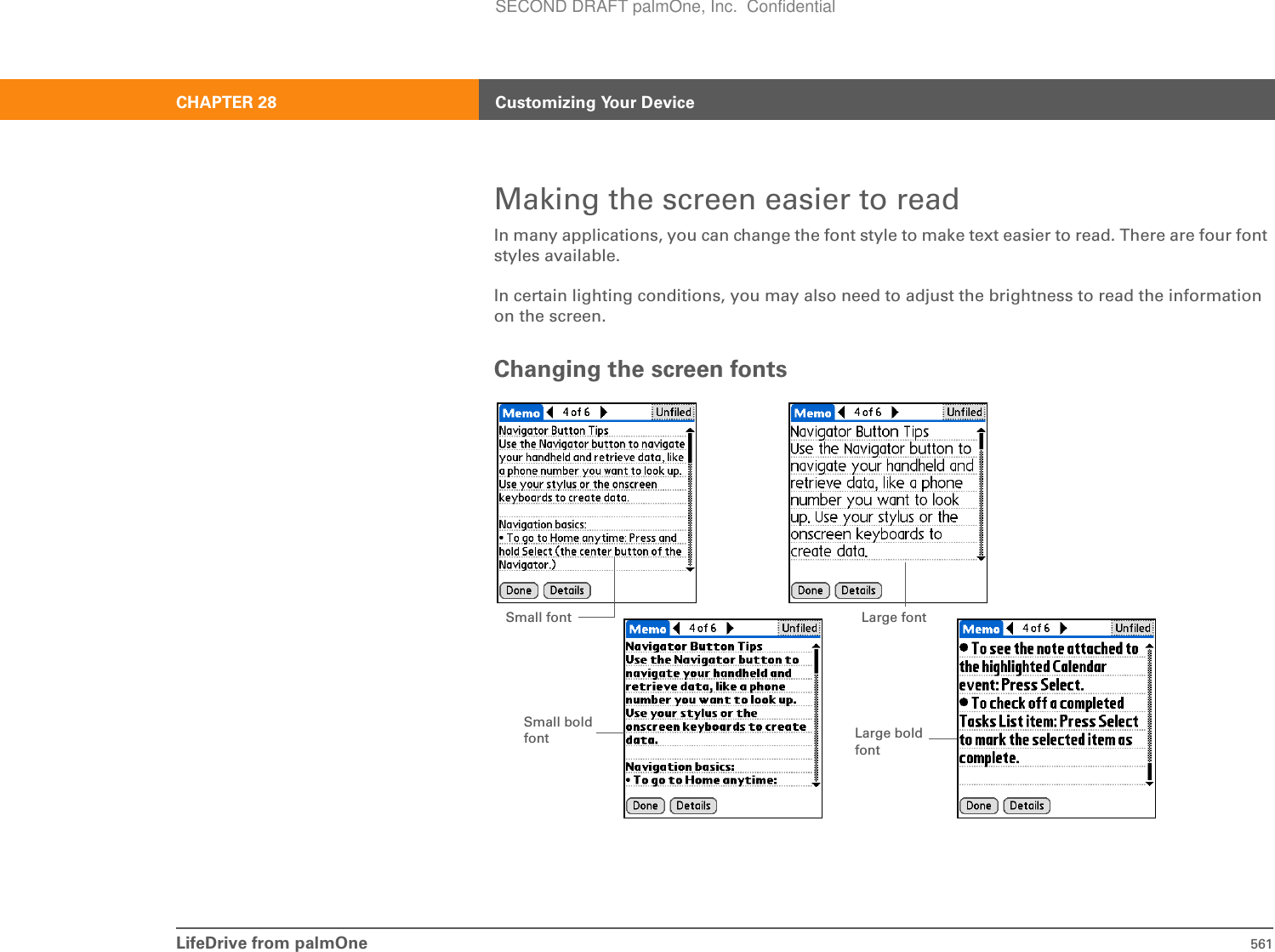Click scrollbar in Large font memo screen
Viewport: 1275px width, 952px height.
pyautogui.click(x=982, y=494)
